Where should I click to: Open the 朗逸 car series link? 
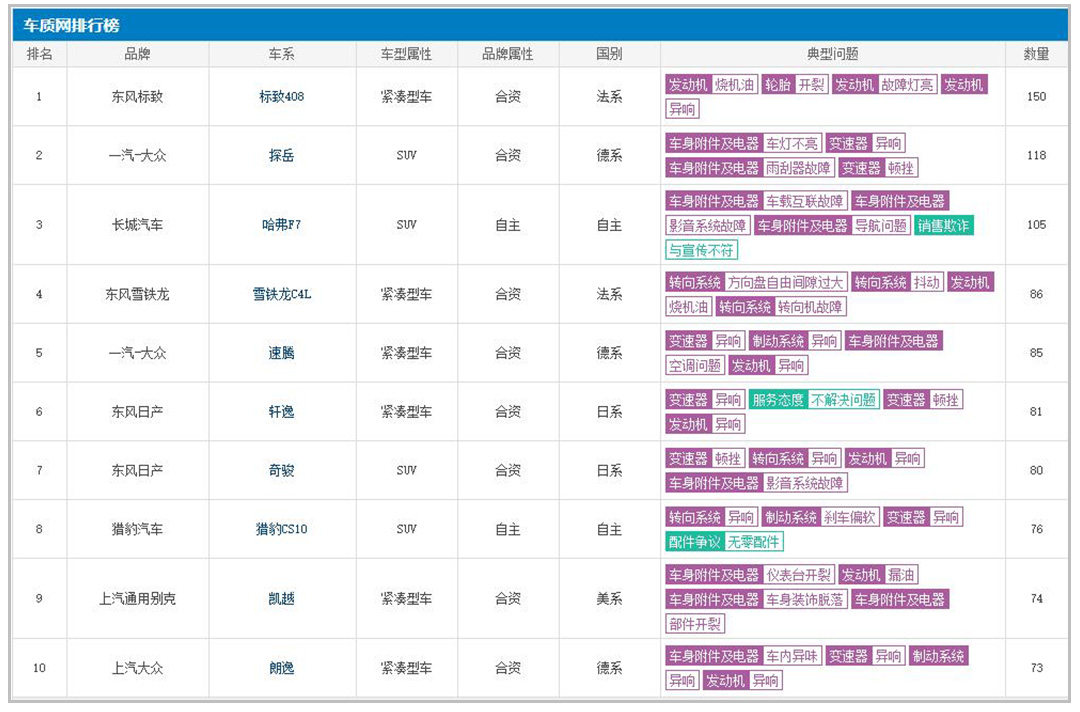pyautogui.click(x=282, y=668)
